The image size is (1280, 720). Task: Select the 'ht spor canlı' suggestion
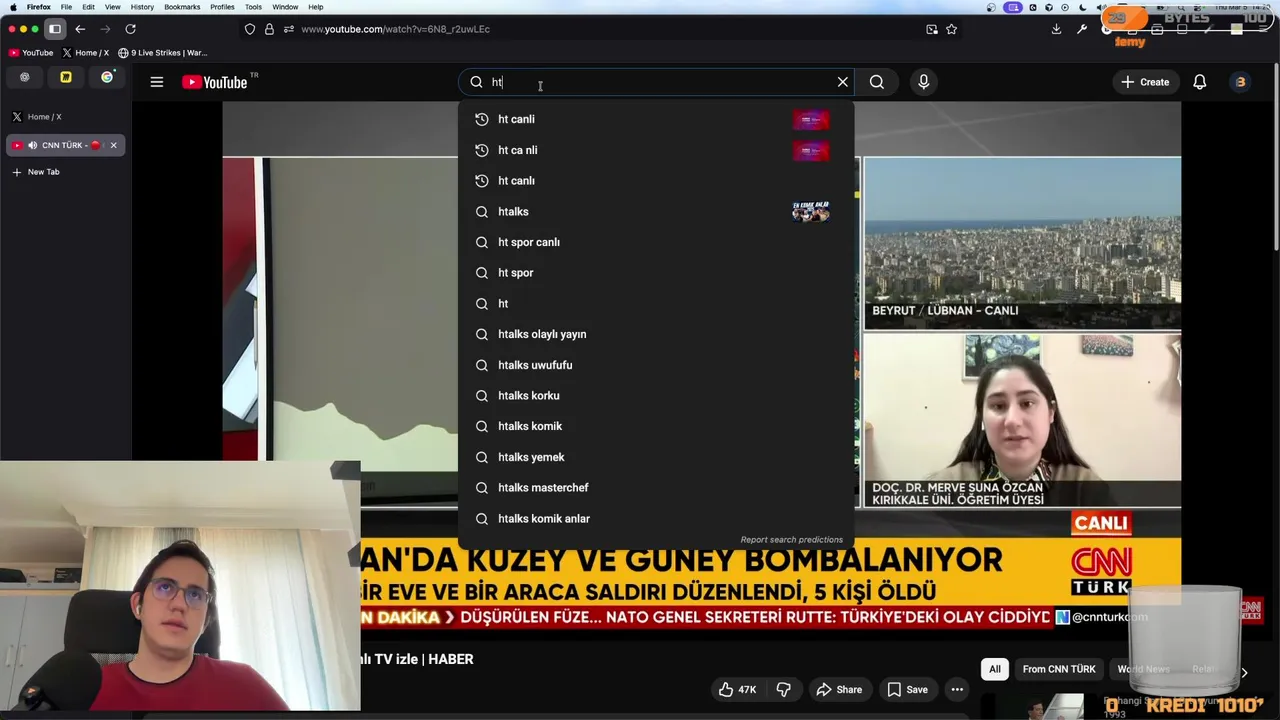(x=656, y=242)
